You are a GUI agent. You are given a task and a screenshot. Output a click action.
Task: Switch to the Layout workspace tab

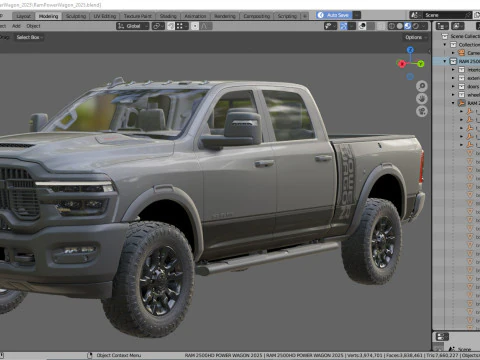point(23,16)
